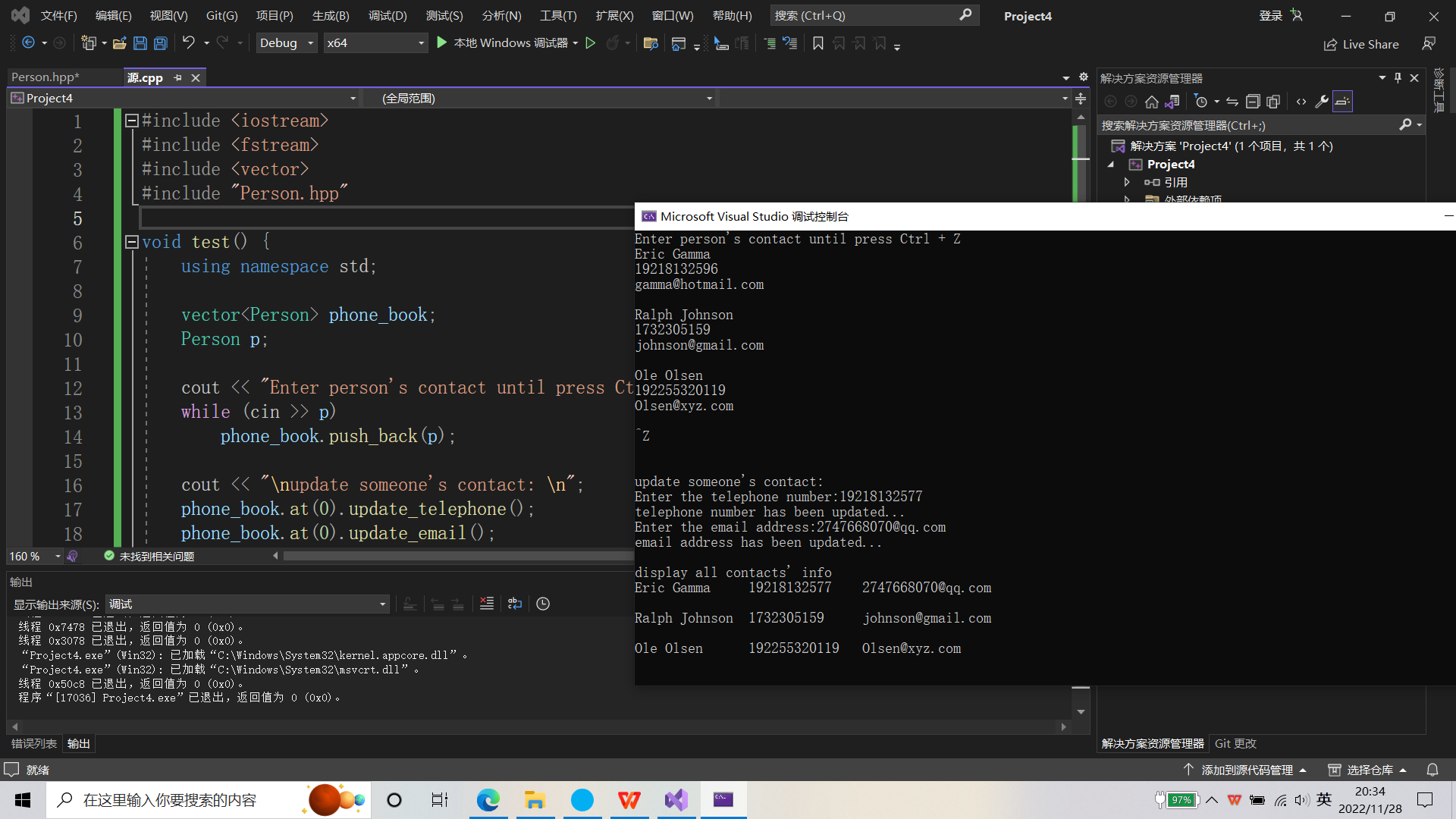Click the bookmark toolbar icon
Image resolution: width=1456 pixels, height=819 pixels.
(817, 43)
